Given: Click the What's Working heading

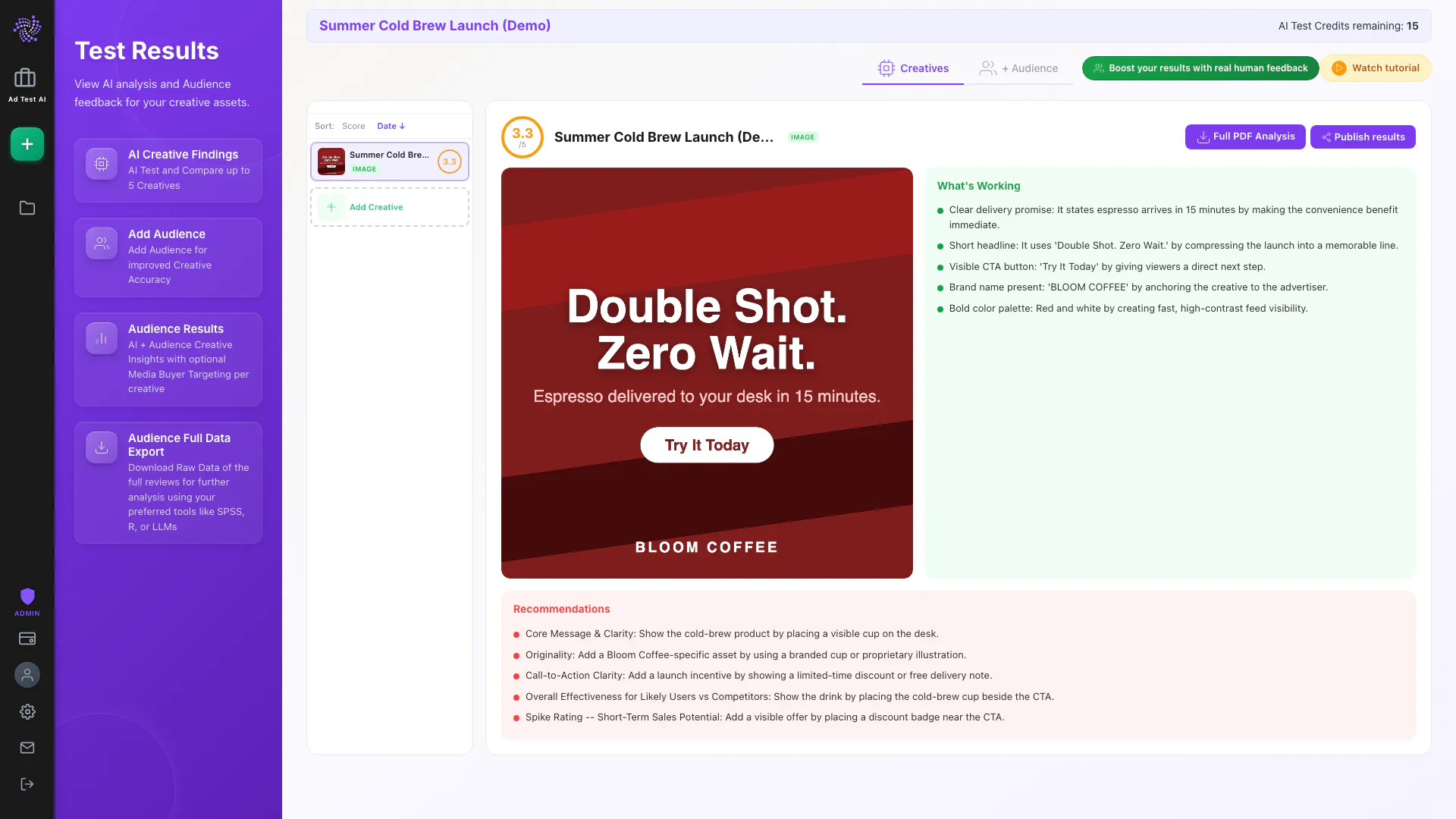Looking at the screenshot, I should [x=978, y=186].
